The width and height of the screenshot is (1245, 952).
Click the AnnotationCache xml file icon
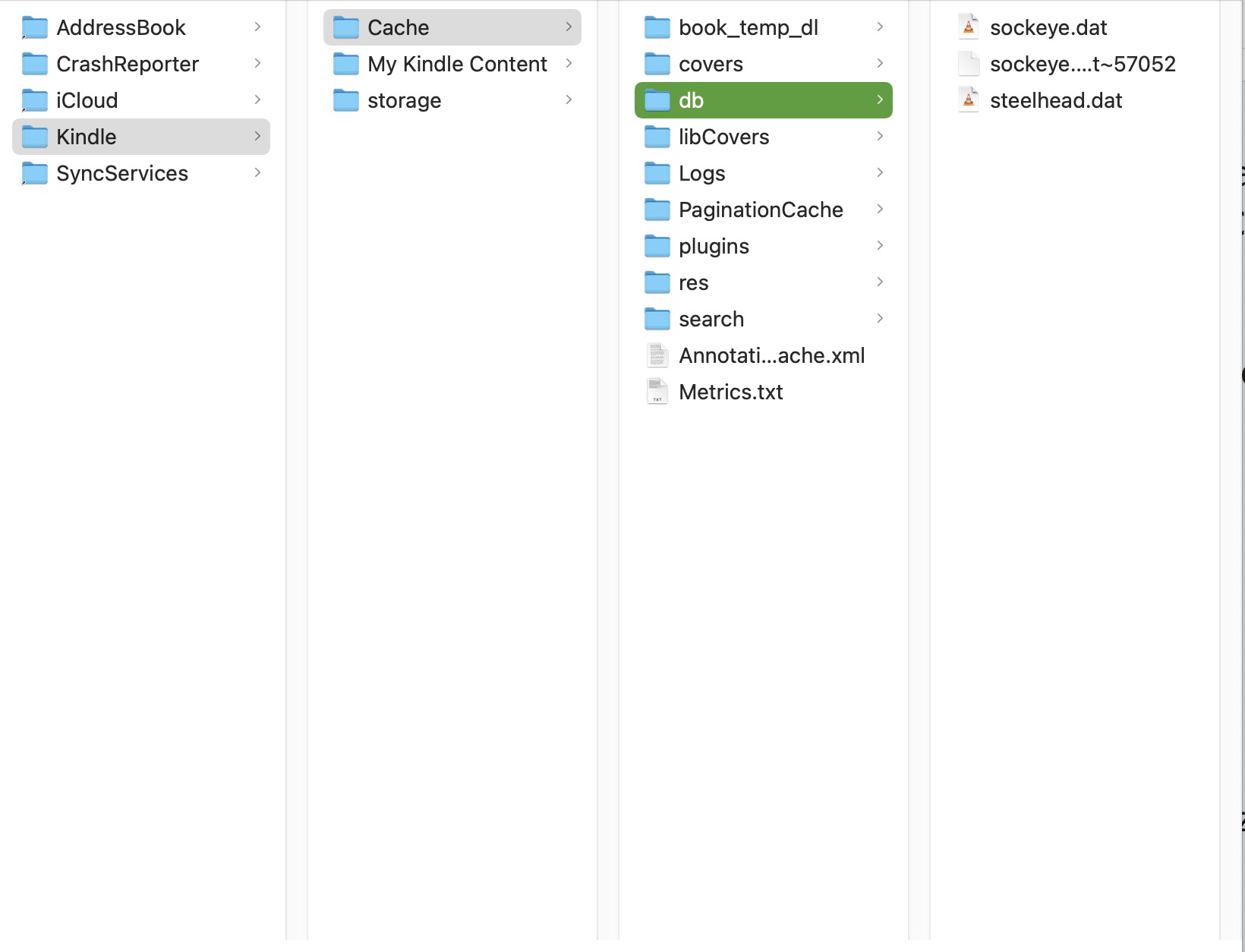click(x=657, y=355)
